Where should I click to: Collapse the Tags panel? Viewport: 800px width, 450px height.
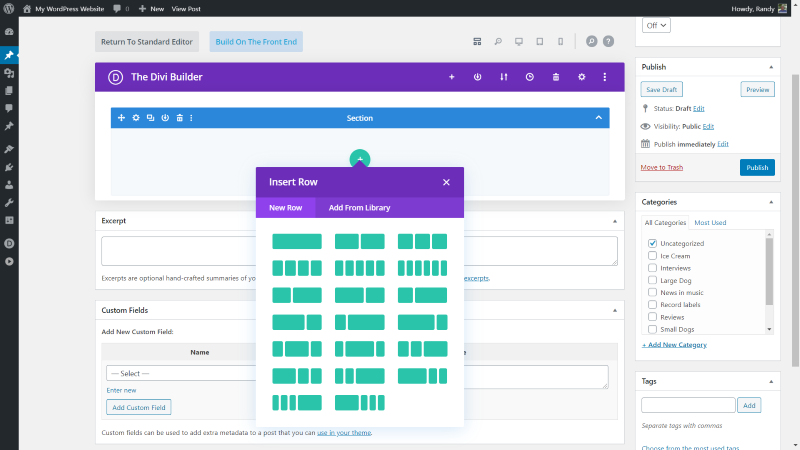[x=771, y=382]
